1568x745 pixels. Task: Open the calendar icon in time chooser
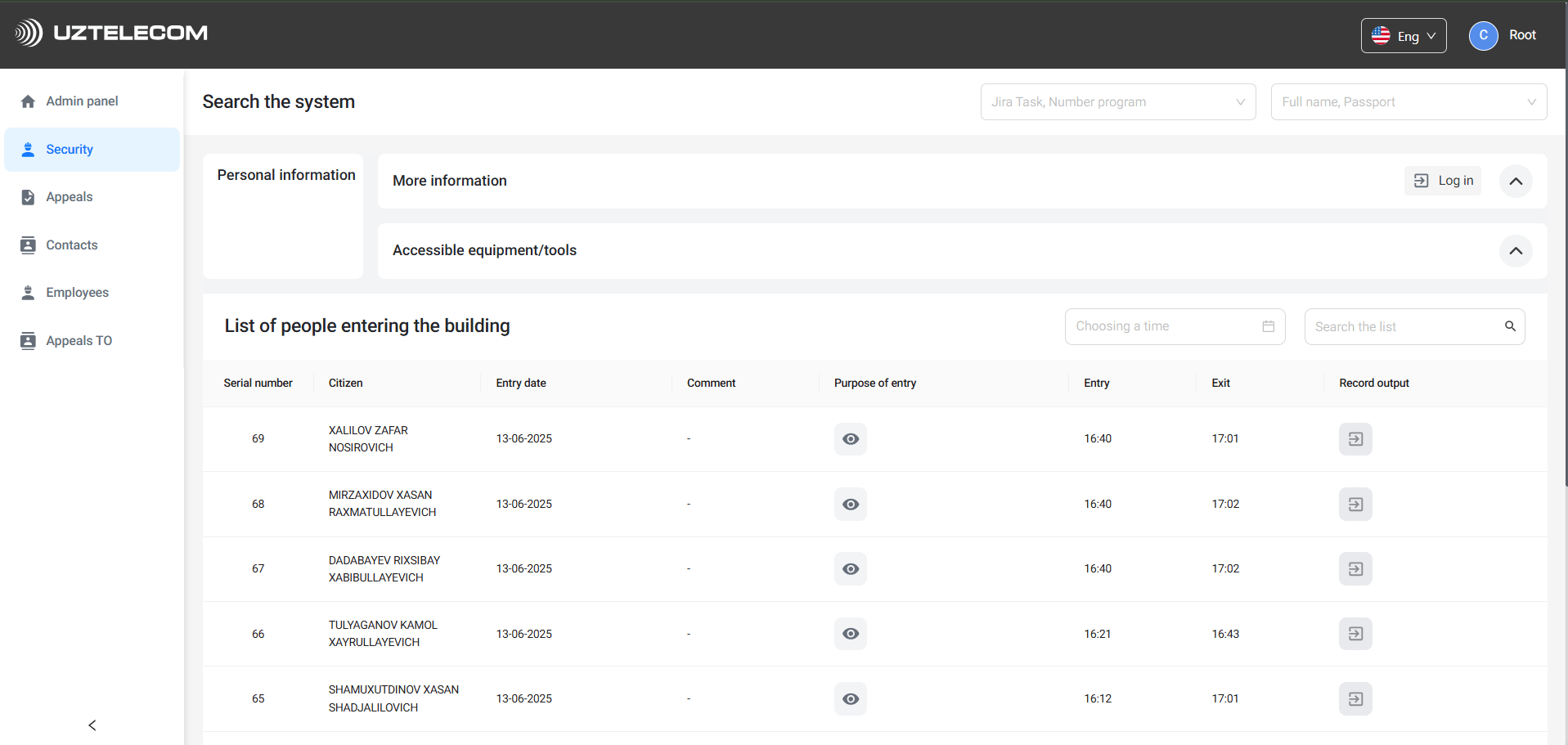tap(1268, 326)
